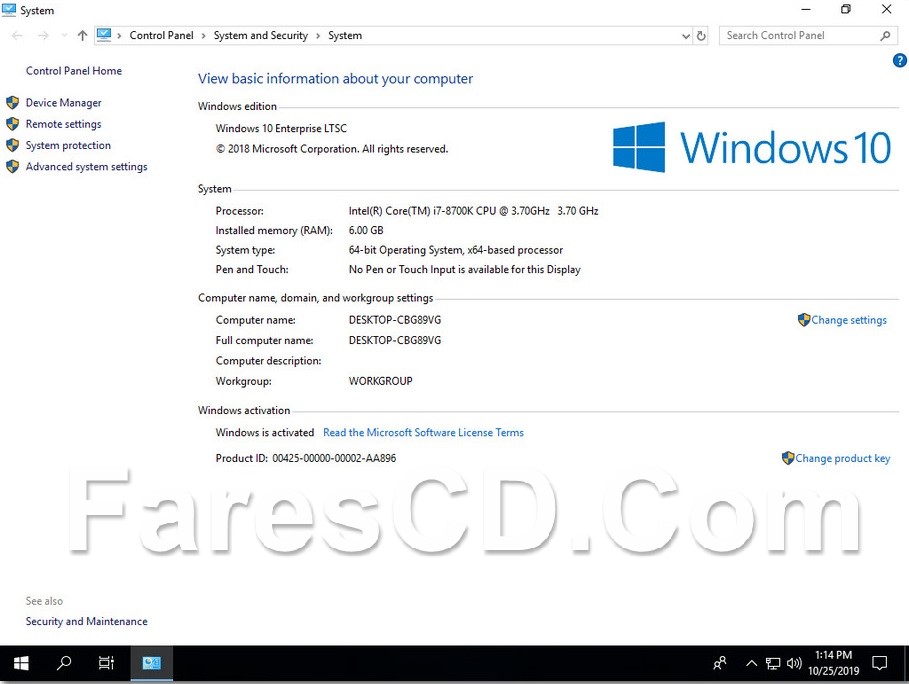Click shield icon beside Advanced system settings
The width and height of the screenshot is (909, 684).
pos(12,167)
